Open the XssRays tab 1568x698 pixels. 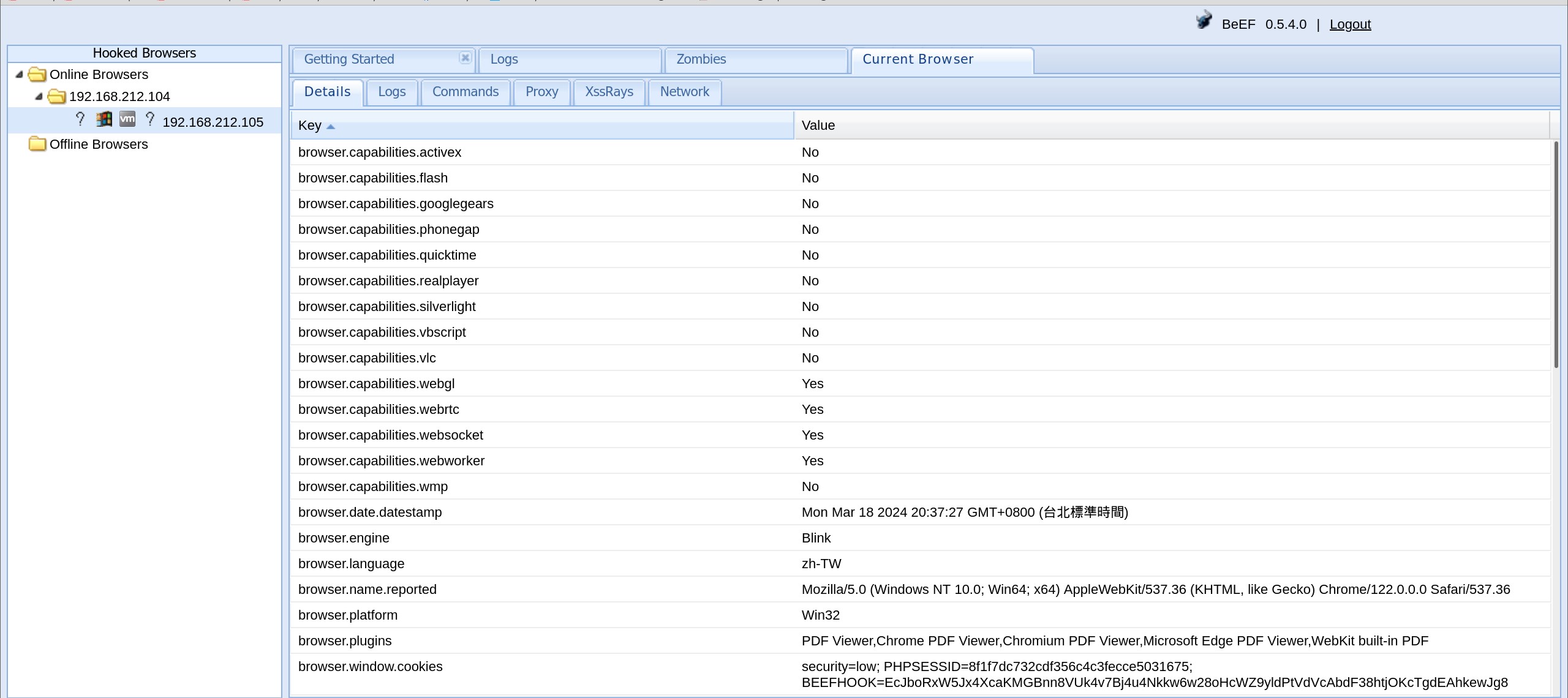(x=609, y=92)
